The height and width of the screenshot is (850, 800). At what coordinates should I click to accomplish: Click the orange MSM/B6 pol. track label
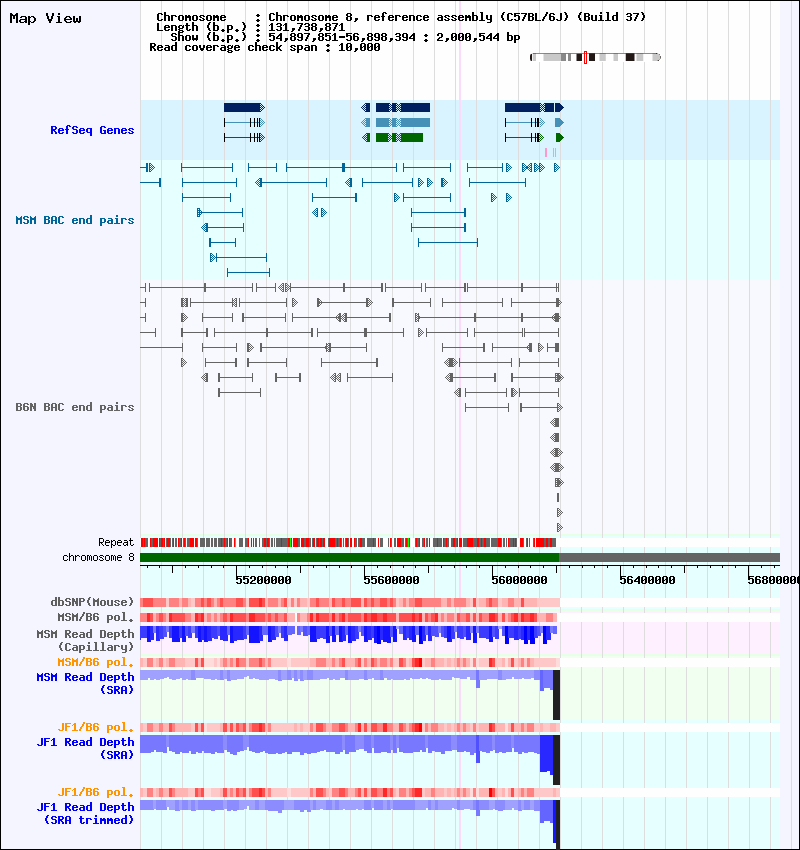95,662
